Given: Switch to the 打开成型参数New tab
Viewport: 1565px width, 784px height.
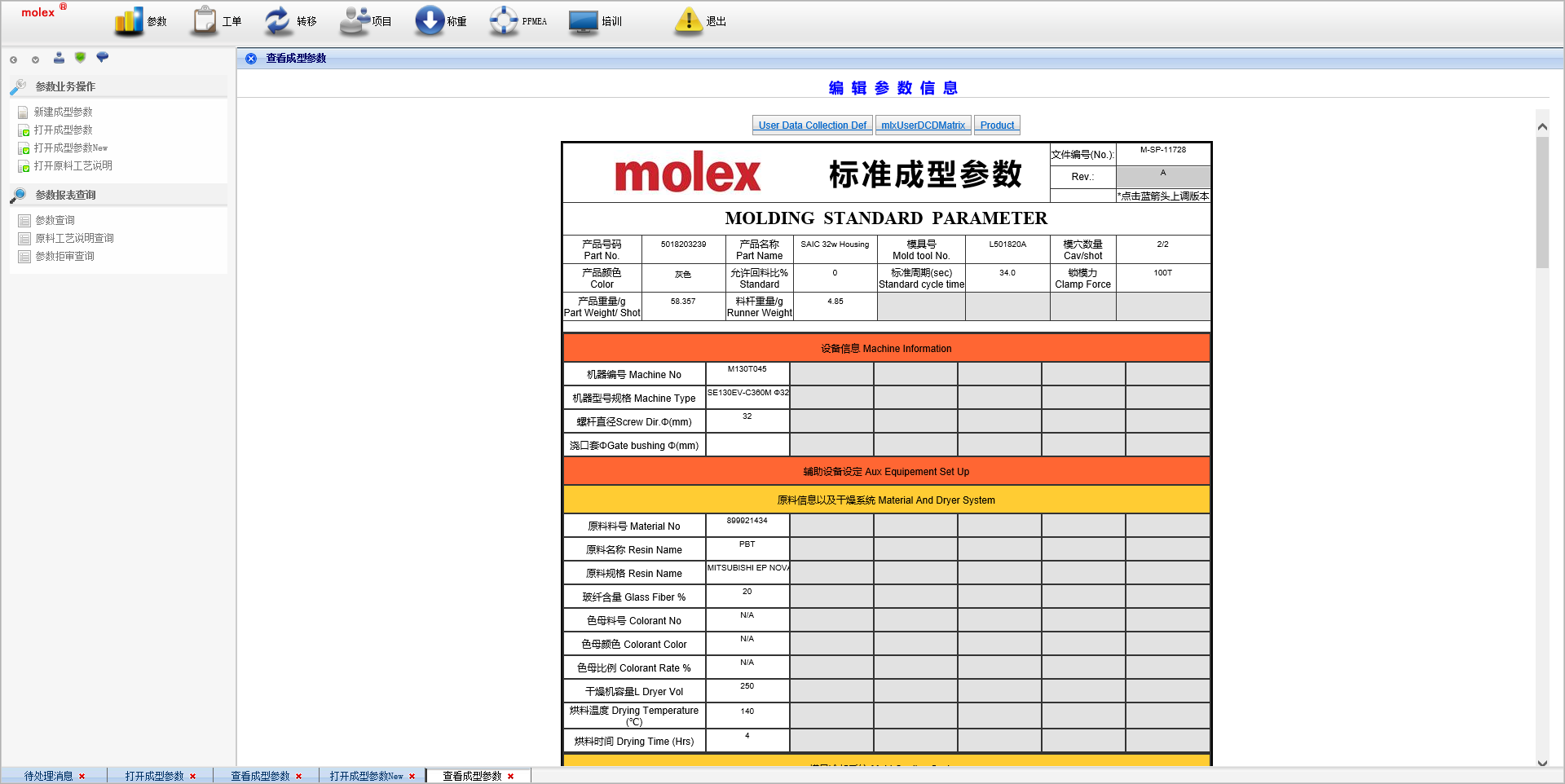Looking at the screenshot, I should [366, 776].
